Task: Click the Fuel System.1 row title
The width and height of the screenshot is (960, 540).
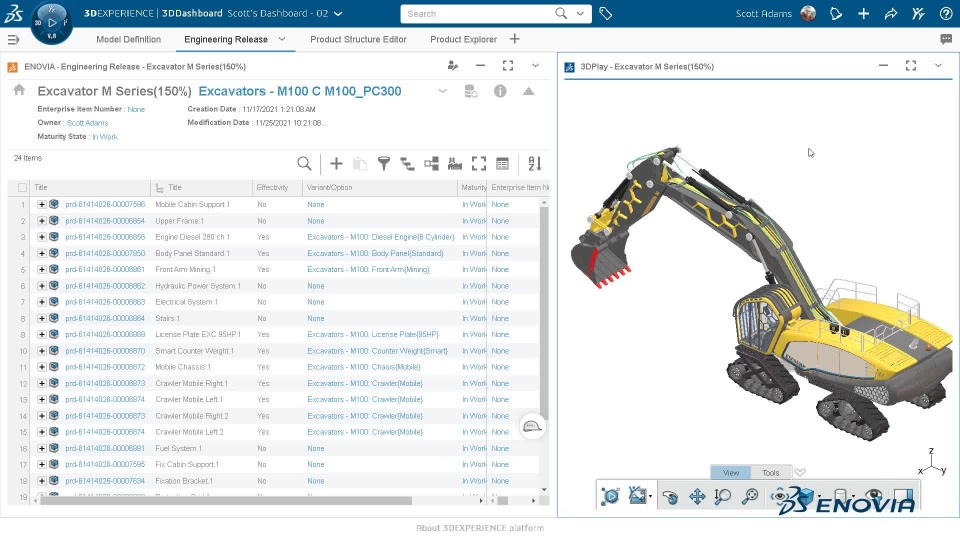Action: (x=178, y=449)
